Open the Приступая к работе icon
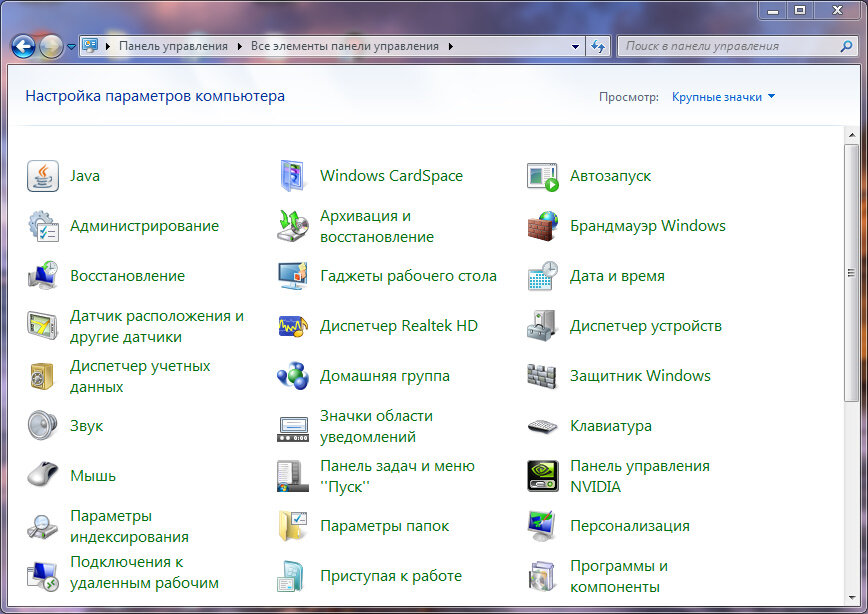868x614 pixels. click(291, 576)
